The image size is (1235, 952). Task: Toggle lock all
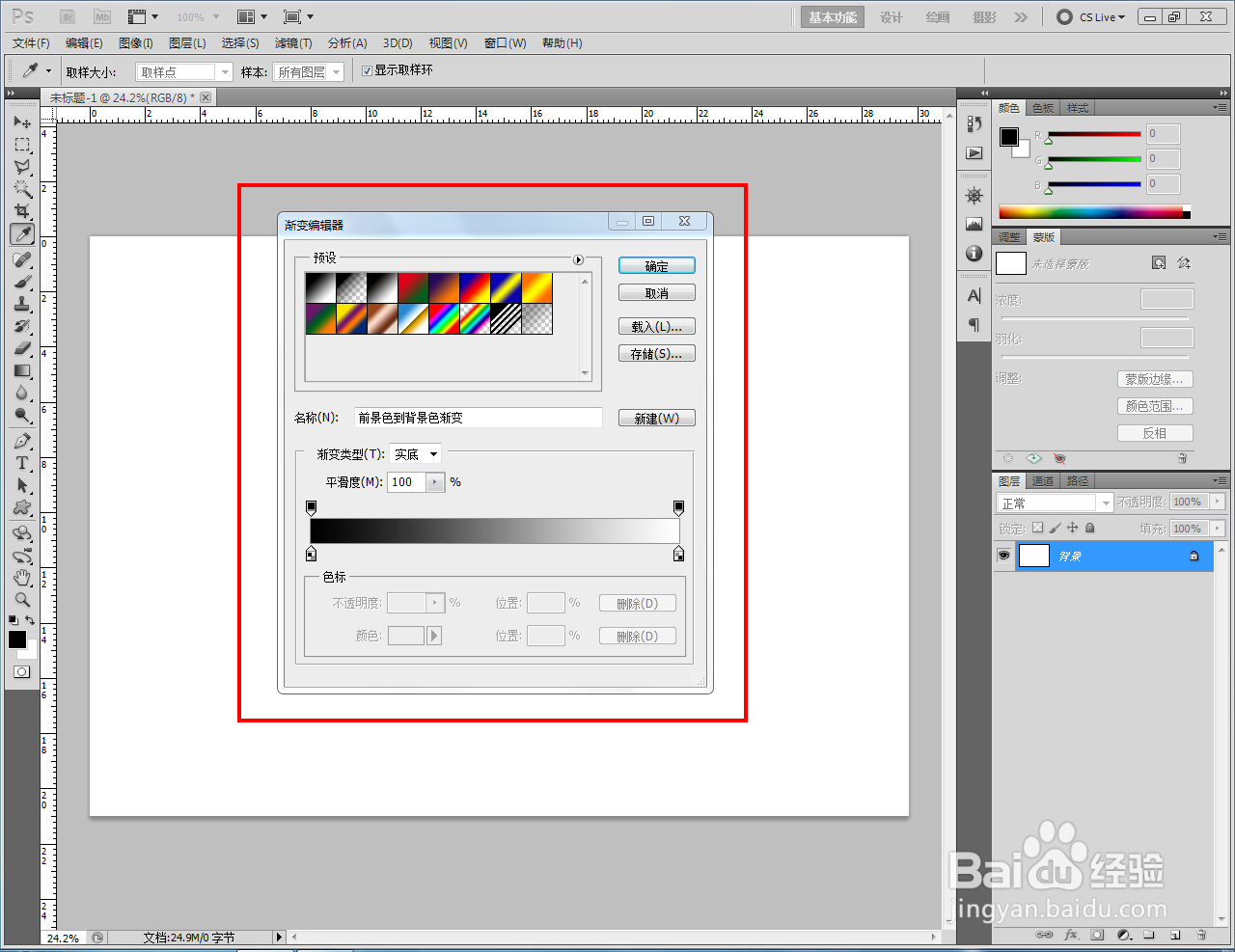pyautogui.click(x=1089, y=528)
